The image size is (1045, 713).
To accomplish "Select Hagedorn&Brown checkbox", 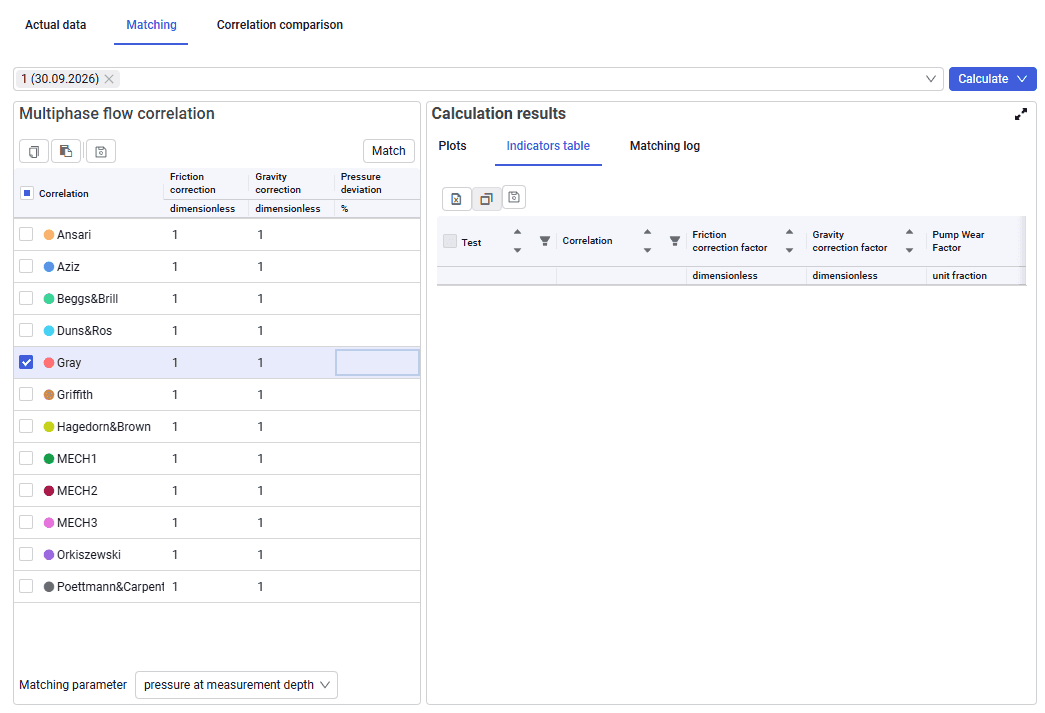I will [26, 426].
